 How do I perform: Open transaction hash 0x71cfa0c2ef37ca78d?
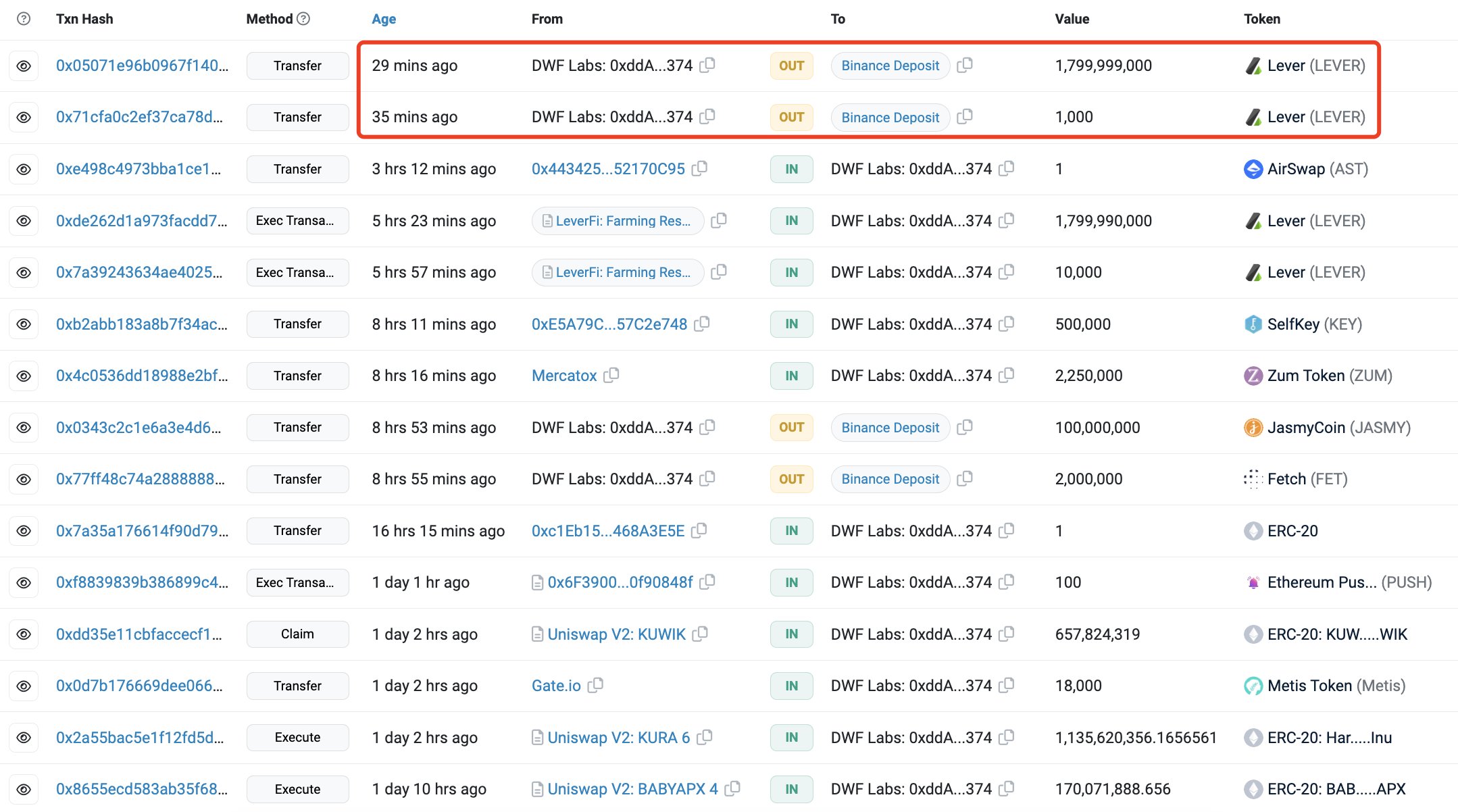(139, 117)
